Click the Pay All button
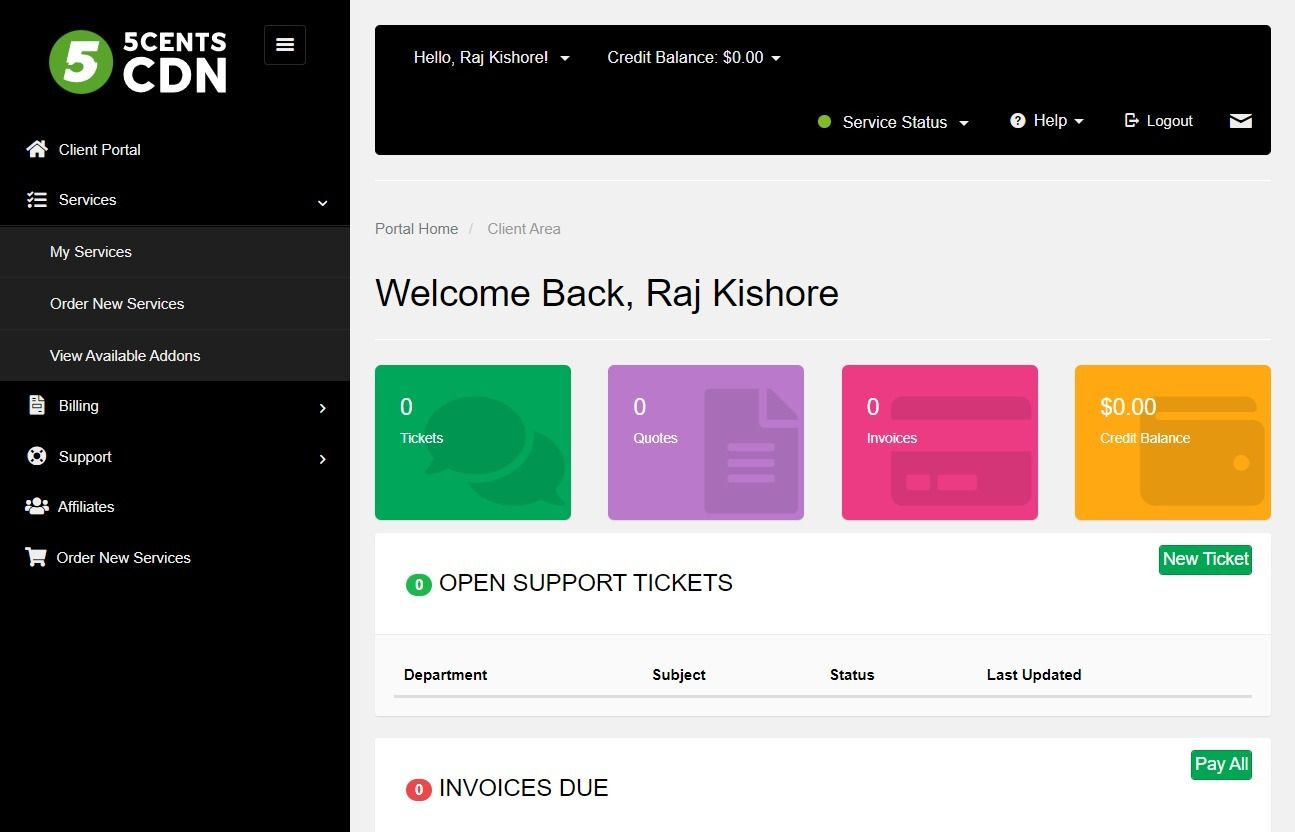The width and height of the screenshot is (1295, 832). [1221, 764]
